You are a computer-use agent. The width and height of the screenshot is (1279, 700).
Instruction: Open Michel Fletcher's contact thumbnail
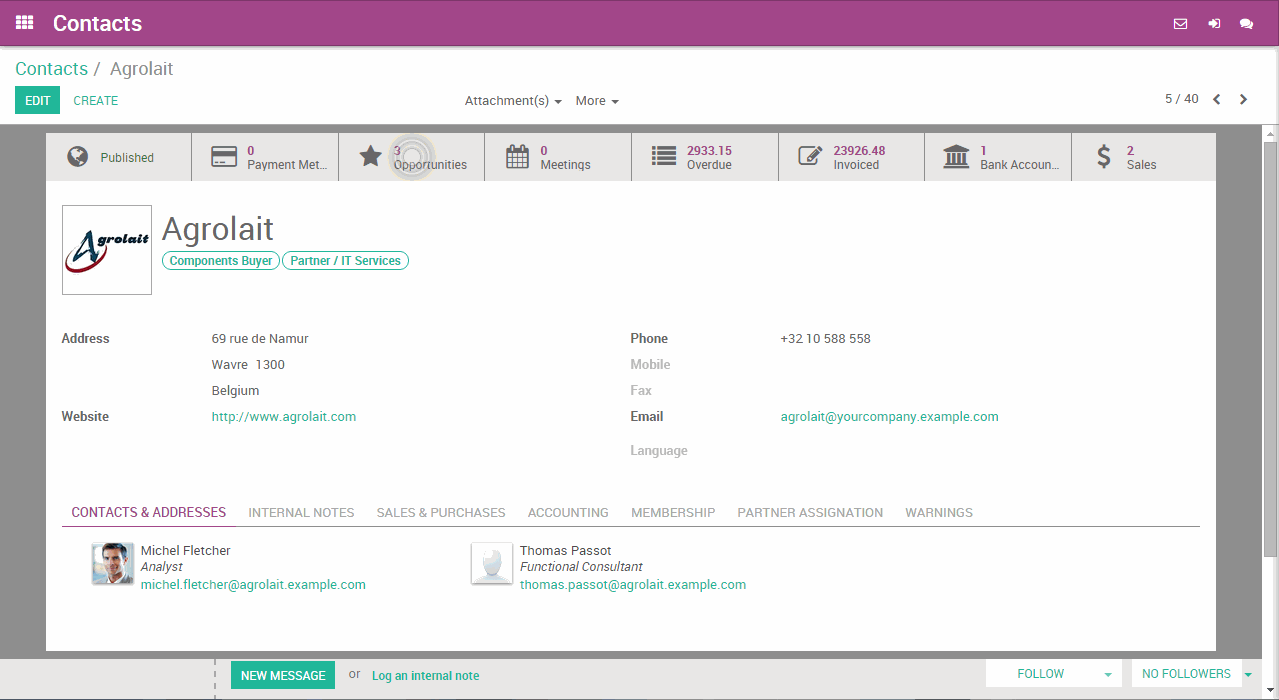(112, 563)
